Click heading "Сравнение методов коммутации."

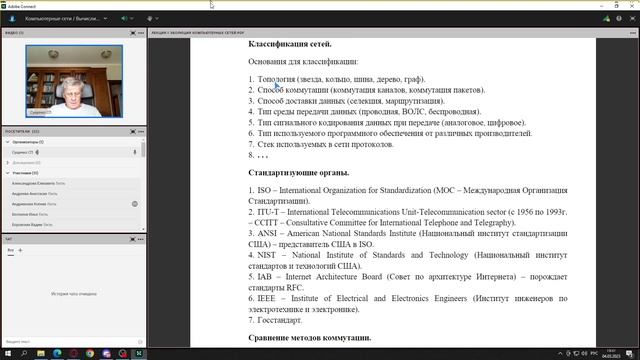click(310, 338)
